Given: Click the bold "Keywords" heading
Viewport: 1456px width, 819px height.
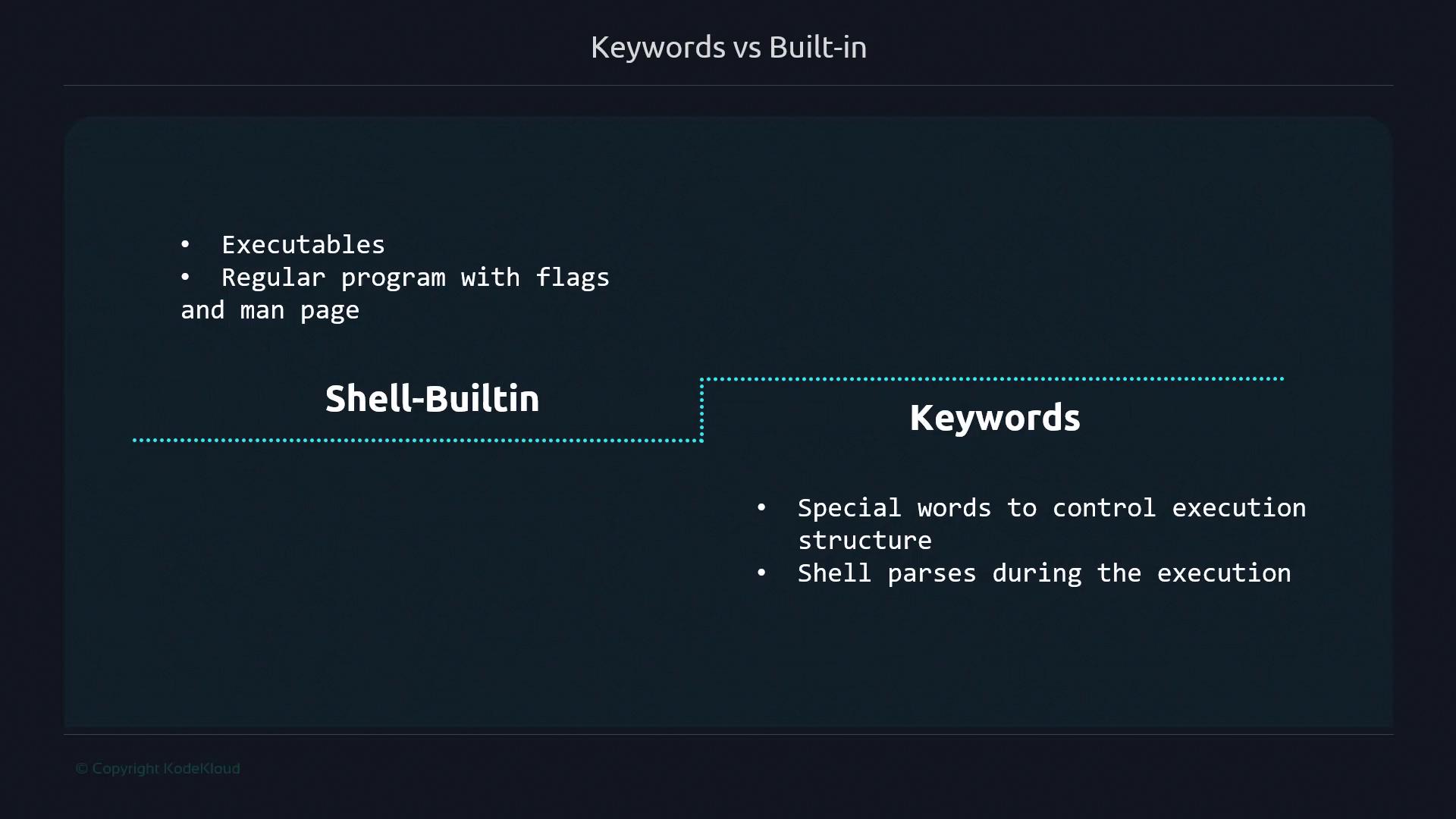Looking at the screenshot, I should 994,418.
